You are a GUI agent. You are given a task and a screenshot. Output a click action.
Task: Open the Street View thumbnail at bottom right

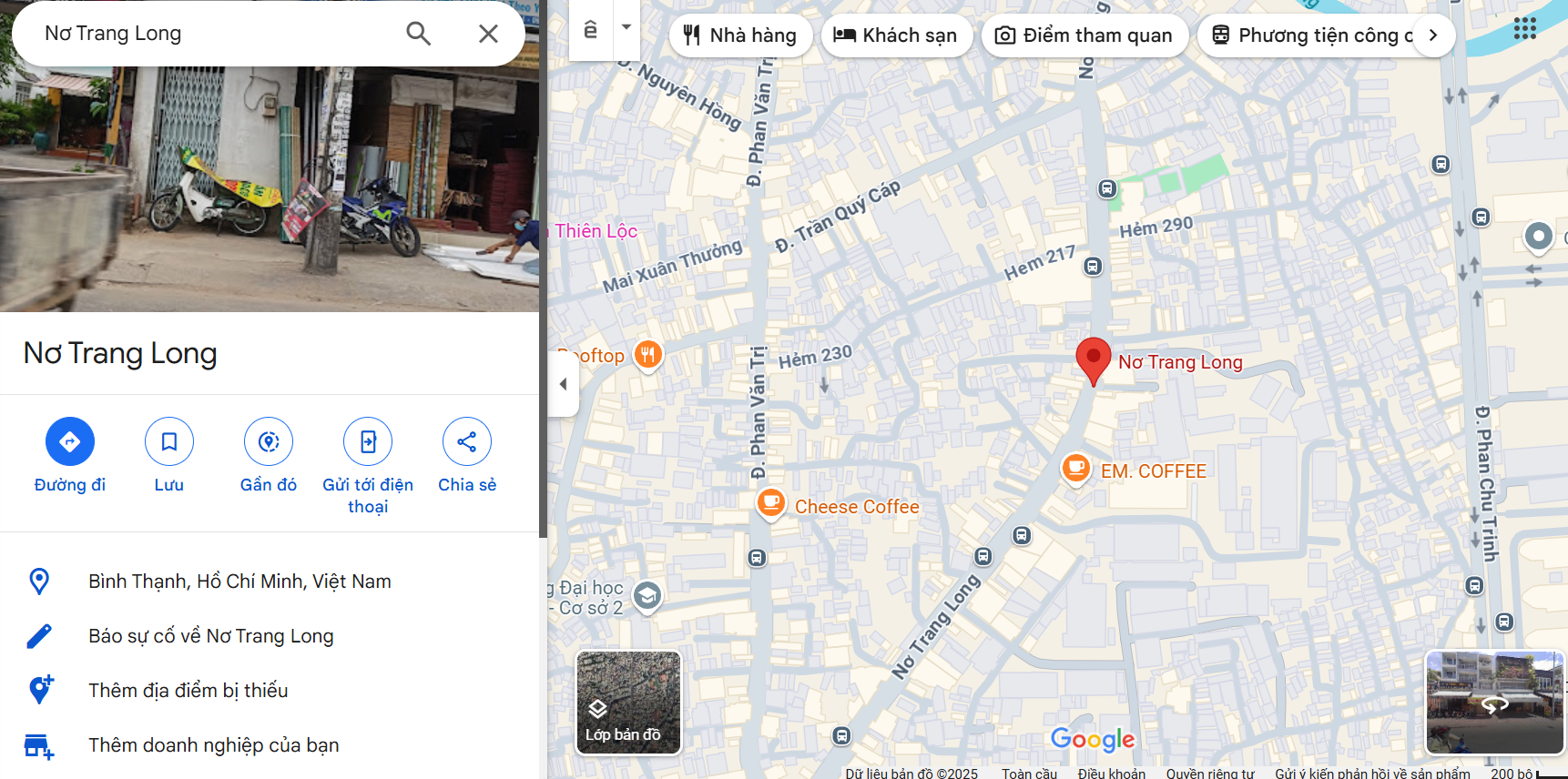[1494, 703]
